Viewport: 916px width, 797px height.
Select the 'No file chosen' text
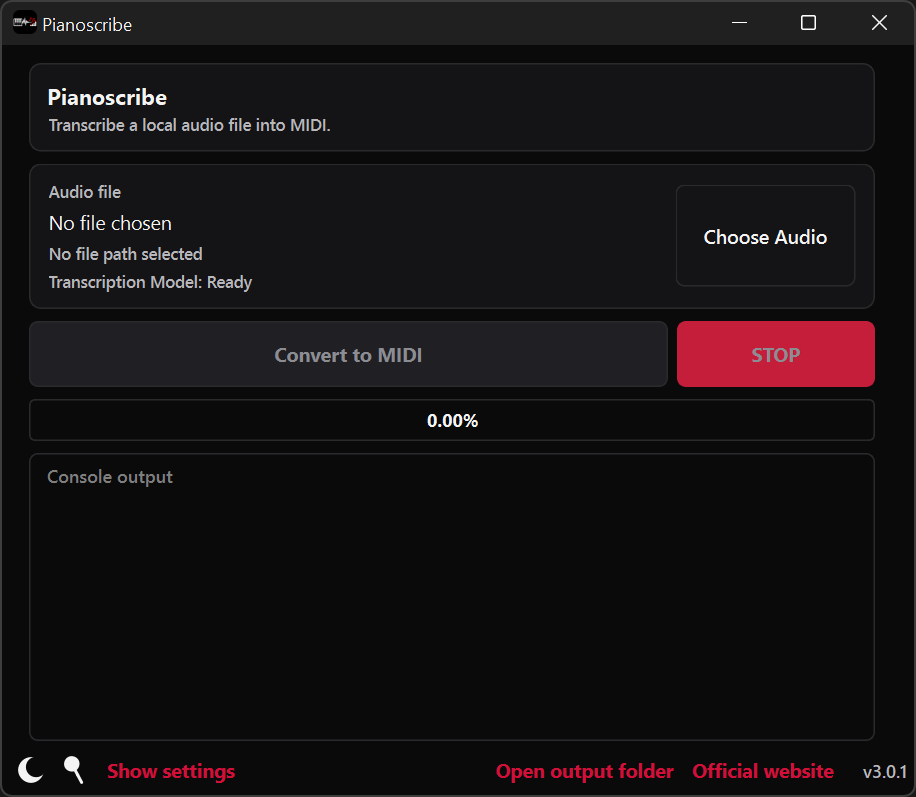coord(110,223)
